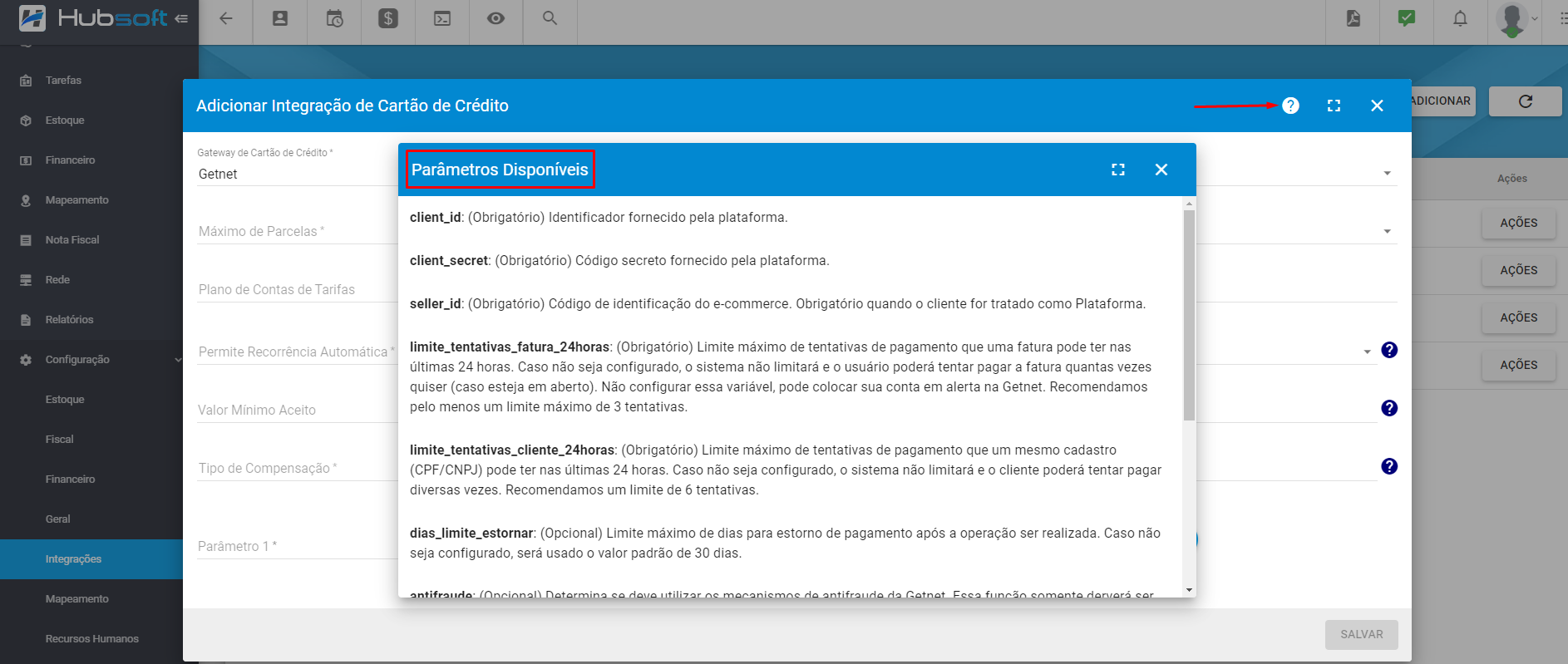1568x664 pixels.
Task: Click help icon in Adicionar Integração header
Action: (x=1290, y=106)
